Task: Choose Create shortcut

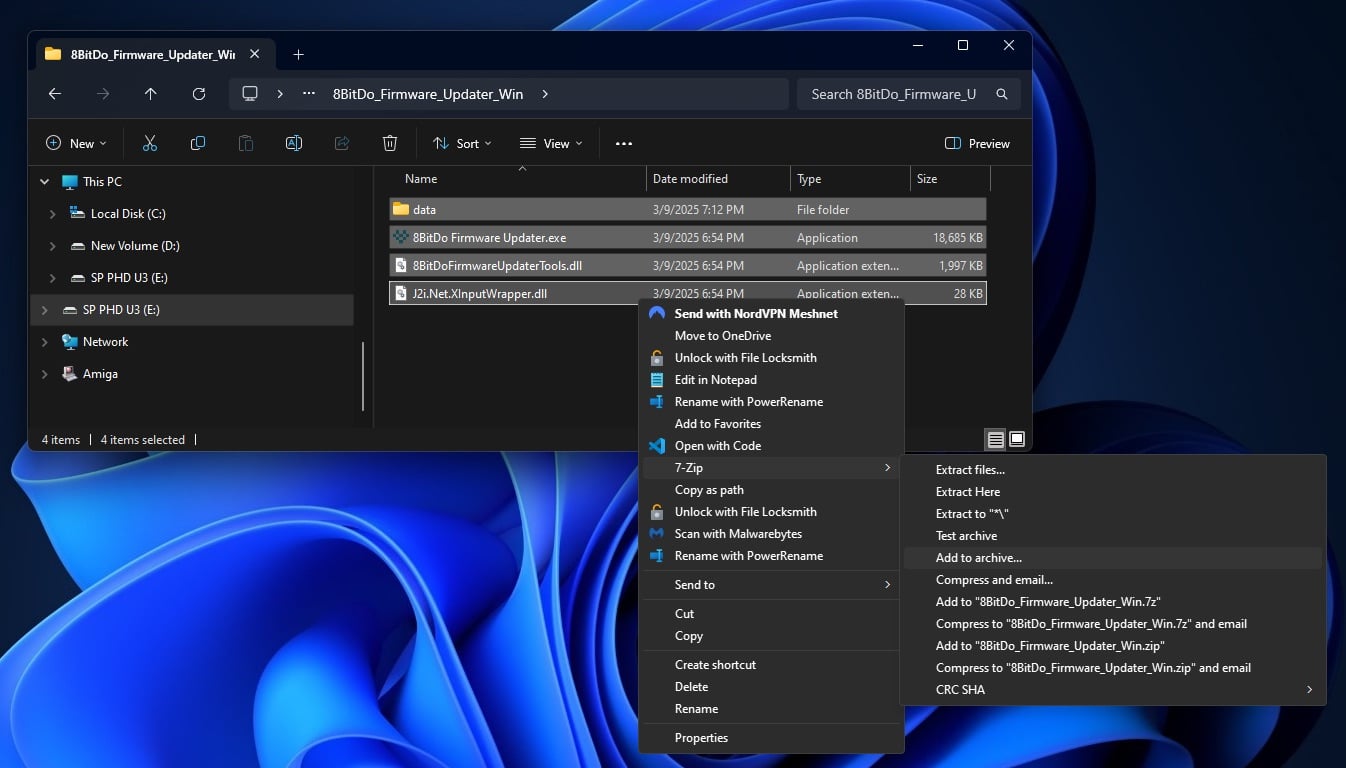Action: pyautogui.click(x=771, y=665)
